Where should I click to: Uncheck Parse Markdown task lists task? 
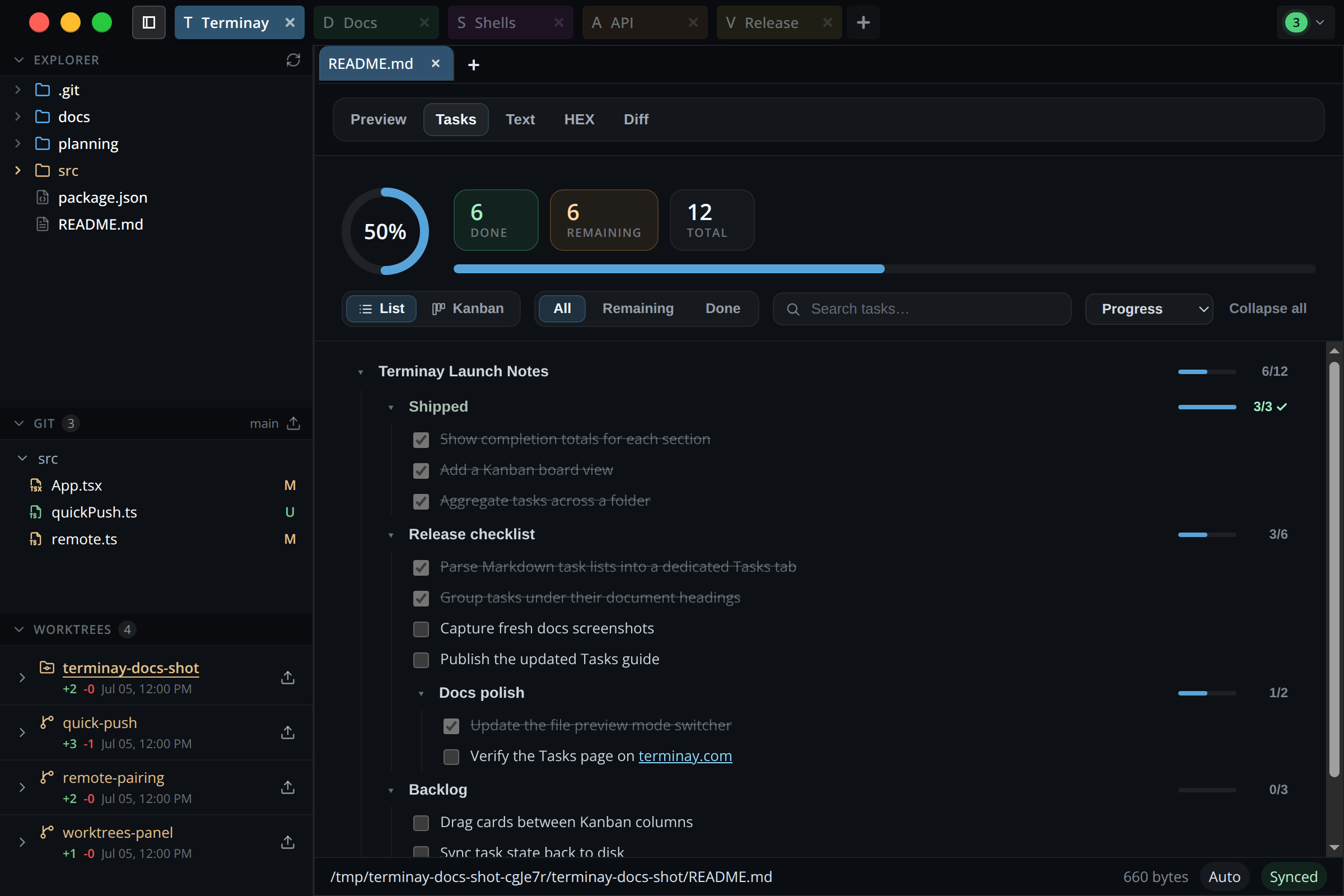pos(421,567)
